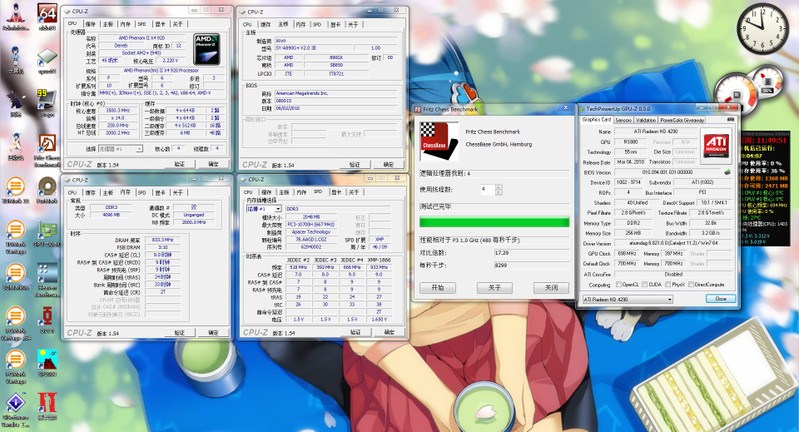The width and height of the screenshot is (799, 432).
Task: Open 关于 tab in the AMD Phenom CPU-Z window
Action: point(177,24)
